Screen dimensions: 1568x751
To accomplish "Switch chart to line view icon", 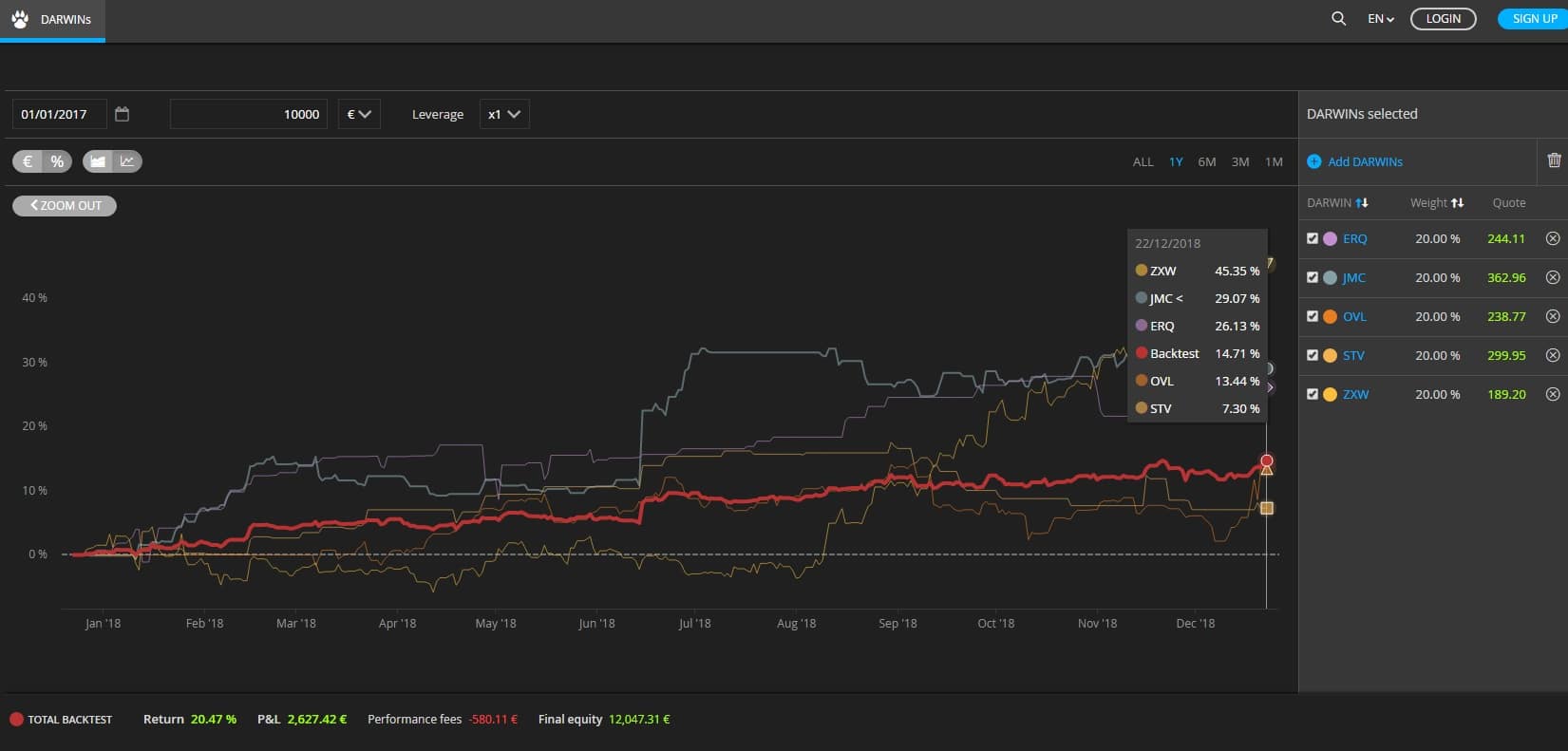I will coord(127,161).
